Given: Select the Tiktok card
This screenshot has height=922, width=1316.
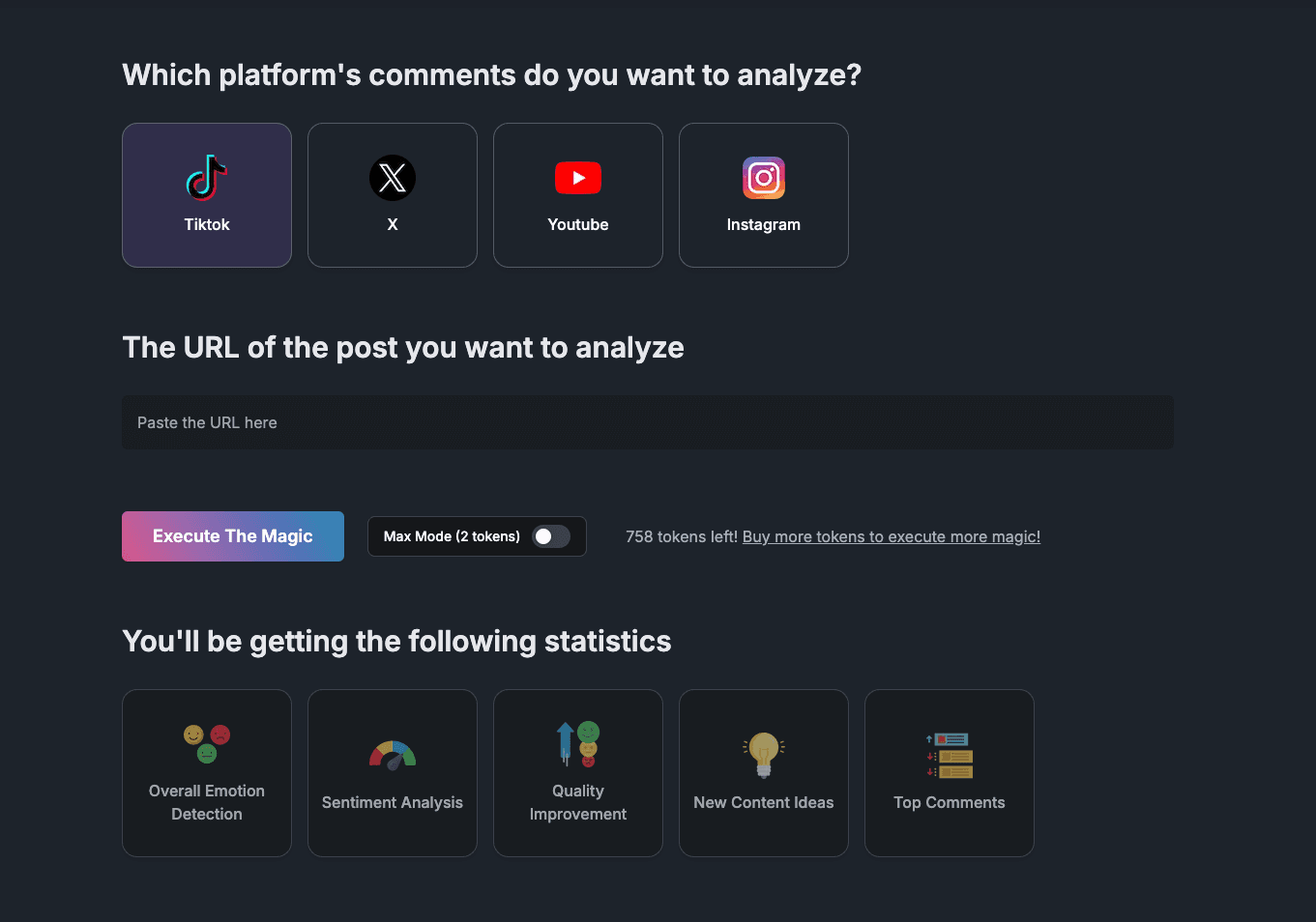Looking at the screenshot, I should tap(206, 194).
